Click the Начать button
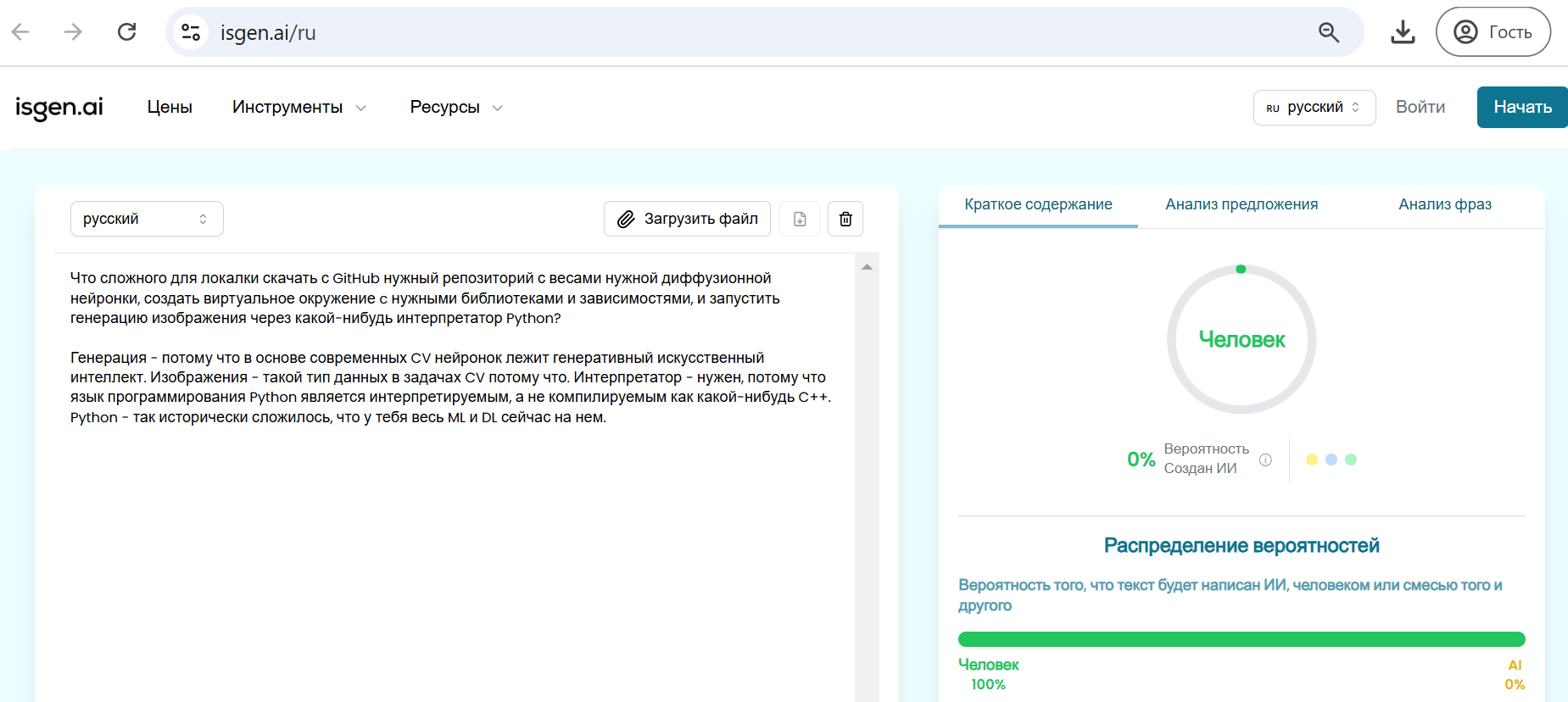Viewport: 1568px width, 702px height. (1522, 107)
